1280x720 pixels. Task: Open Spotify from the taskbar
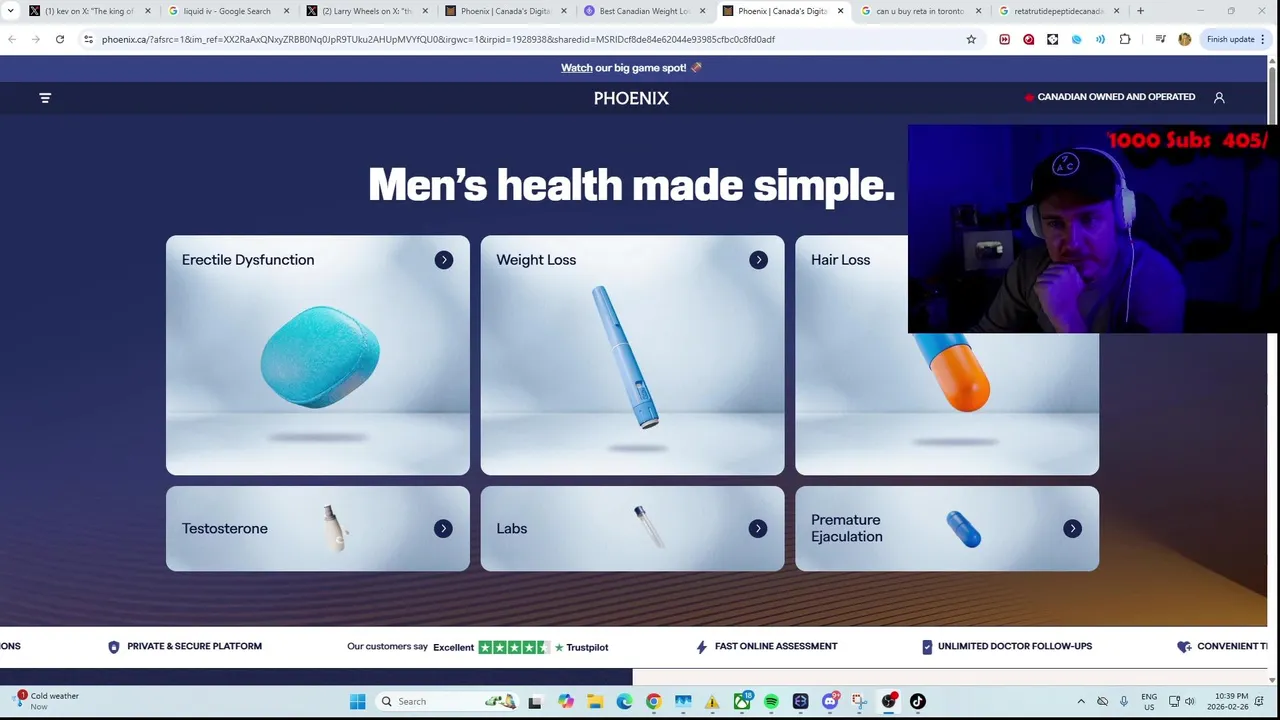[771, 701]
